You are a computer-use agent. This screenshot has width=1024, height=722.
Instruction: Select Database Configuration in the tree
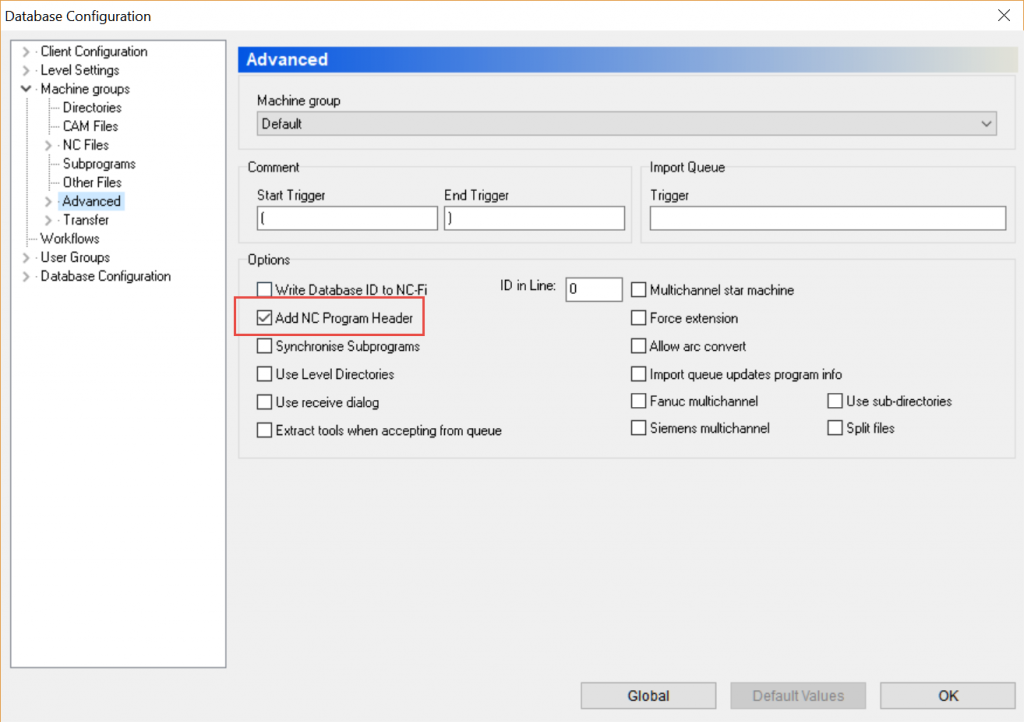pyautogui.click(x=106, y=277)
